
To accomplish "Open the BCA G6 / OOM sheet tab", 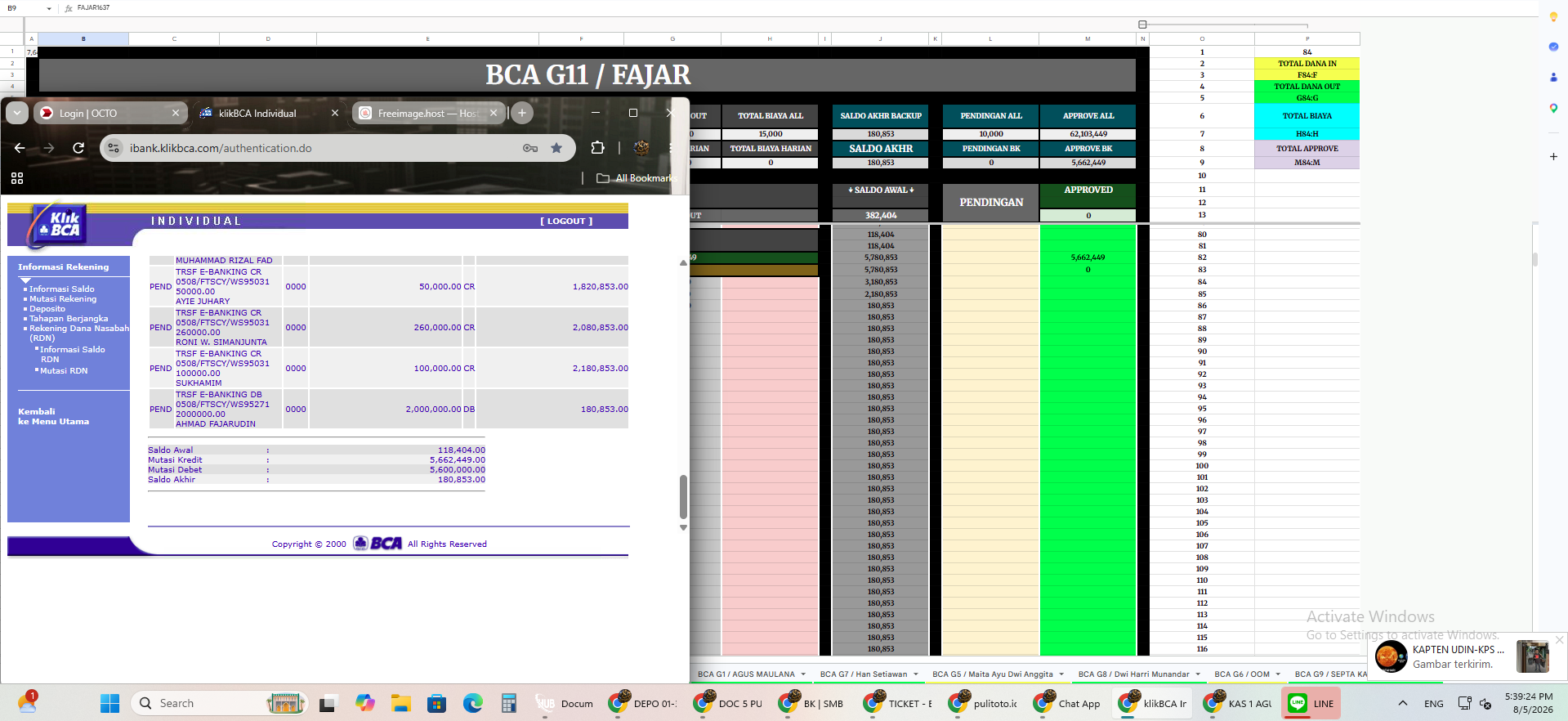I will coord(1242,674).
